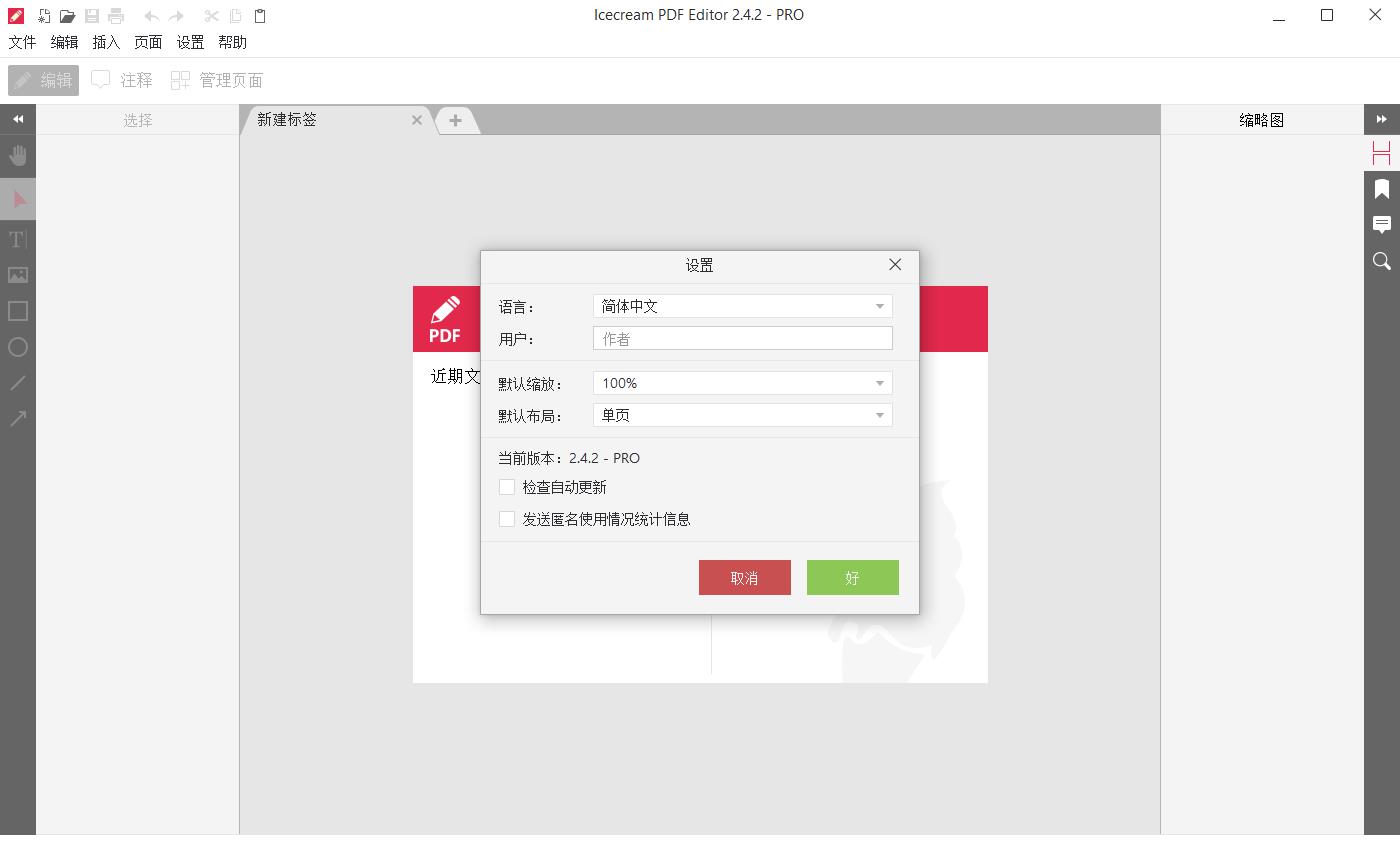Select the circle shape tool
Screen dimensions: 1400x864
click(18, 347)
